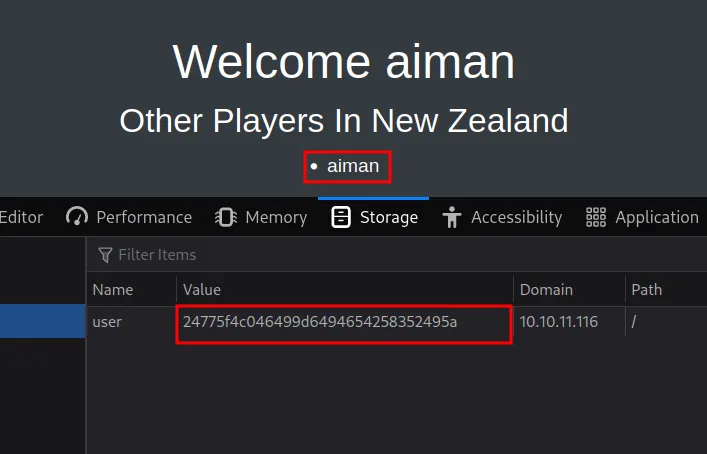Image resolution: width=707 pixels, height=454 pixels.
Task: Click the Performance tab gauge icon
Action: 77,217
